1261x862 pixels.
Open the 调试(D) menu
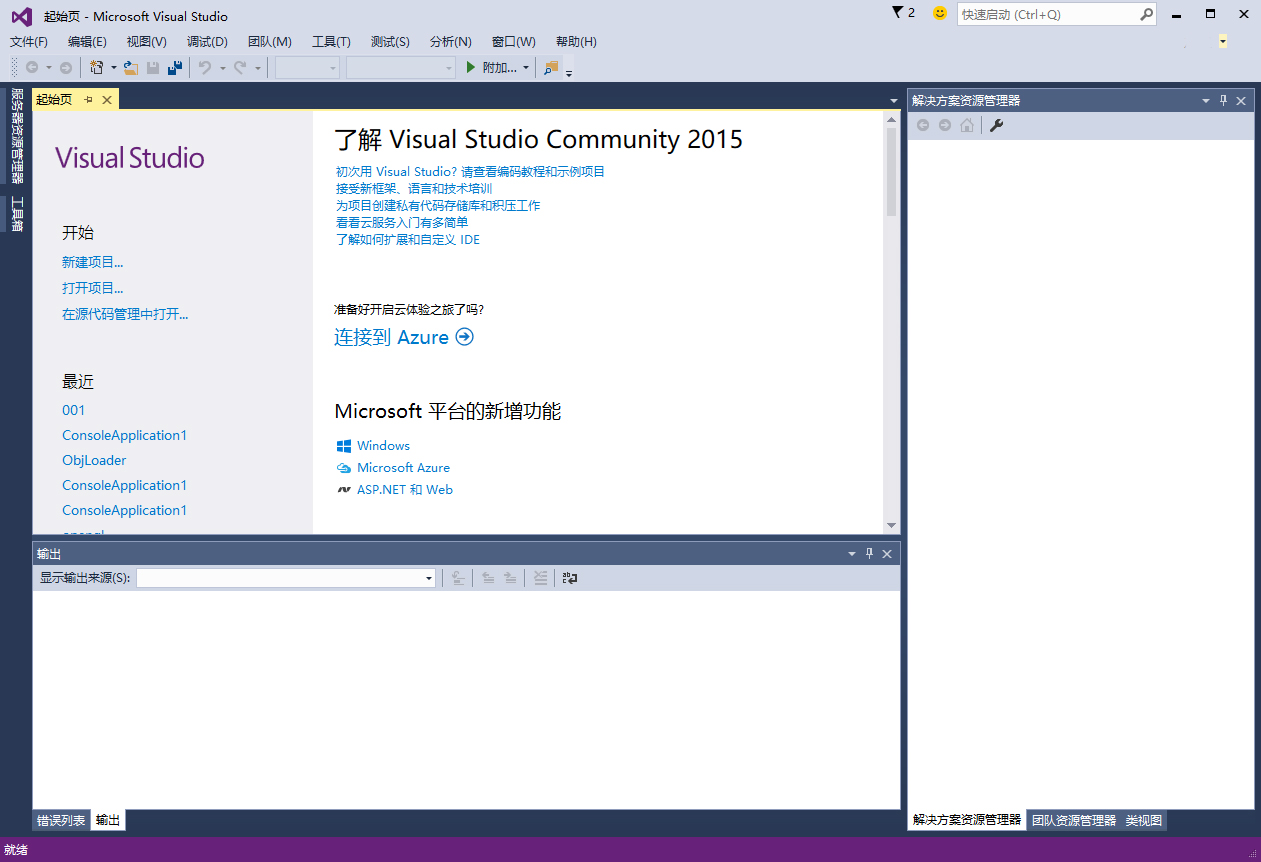(x=207, y=41)
